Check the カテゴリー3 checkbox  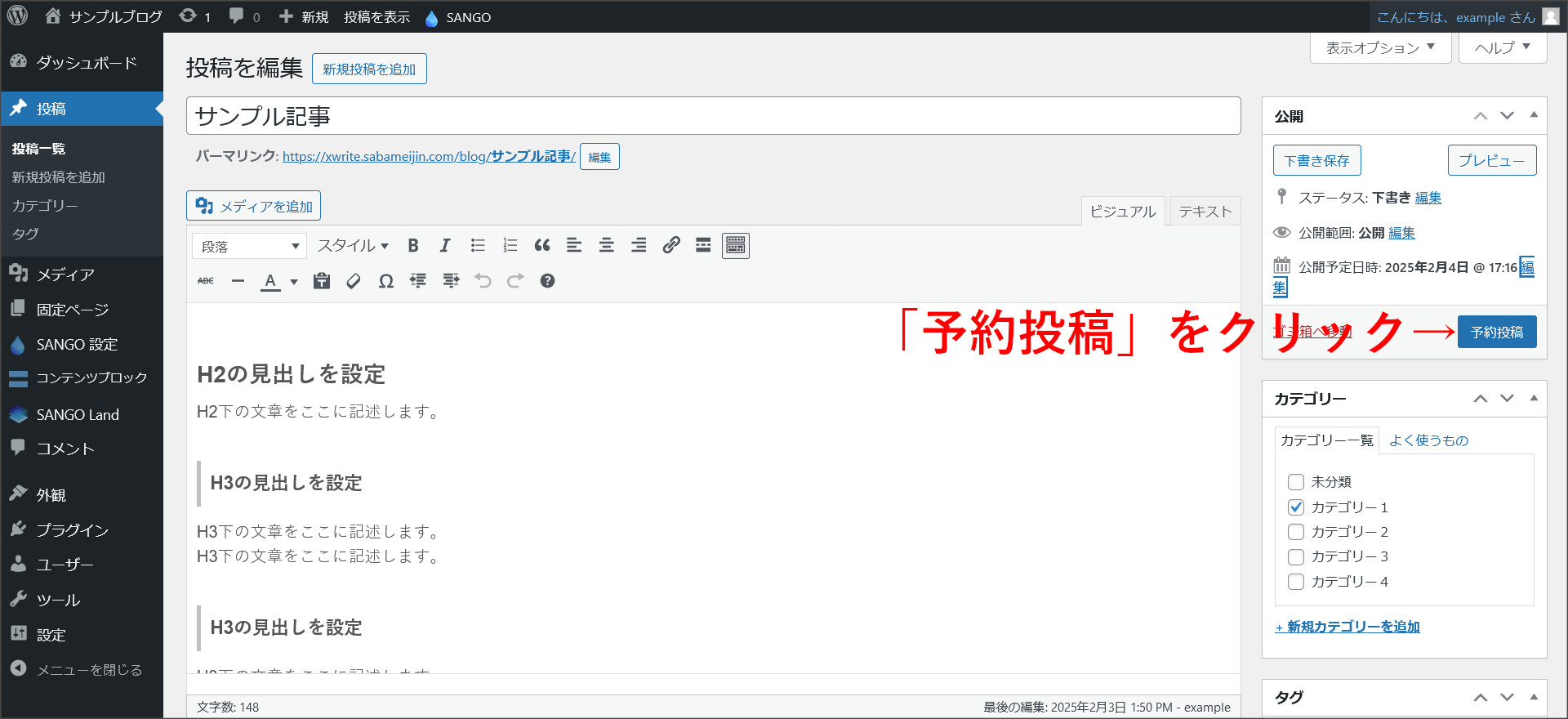(1296, 557)
